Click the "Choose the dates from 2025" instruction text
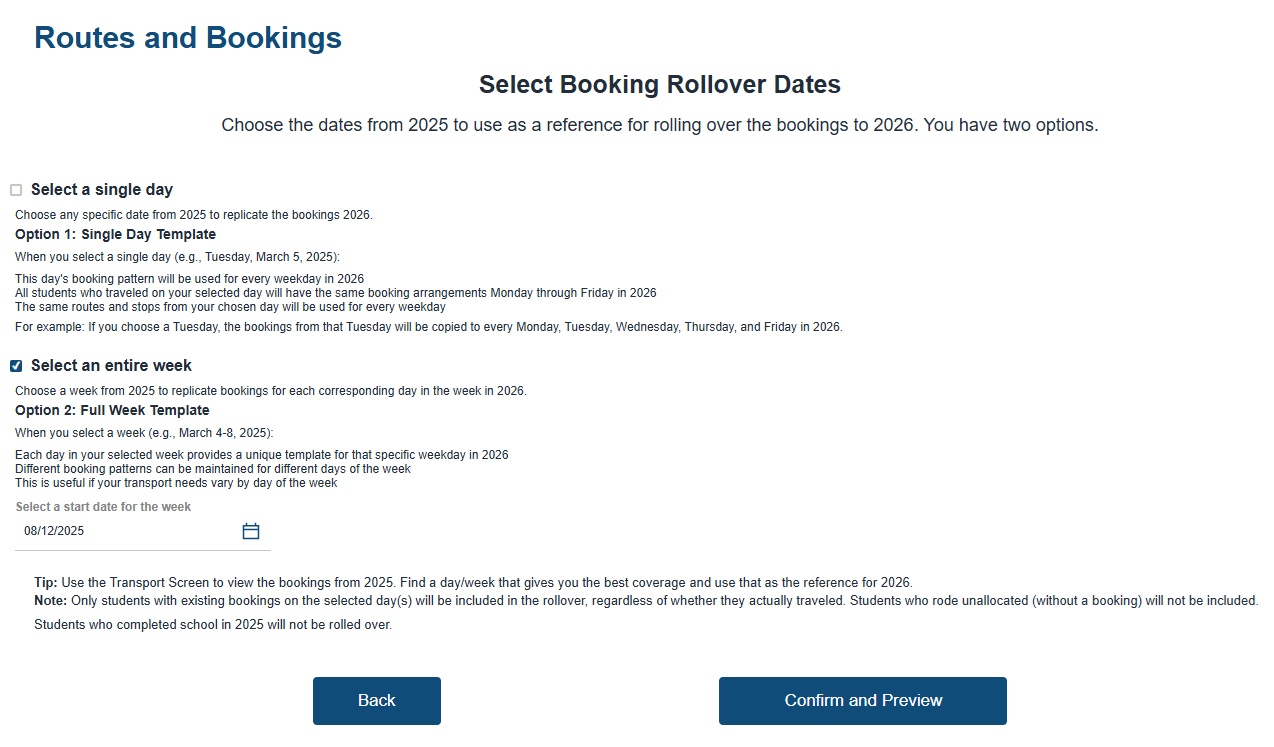The width and height of the screenshot is (1274, 747). (659, 126)
